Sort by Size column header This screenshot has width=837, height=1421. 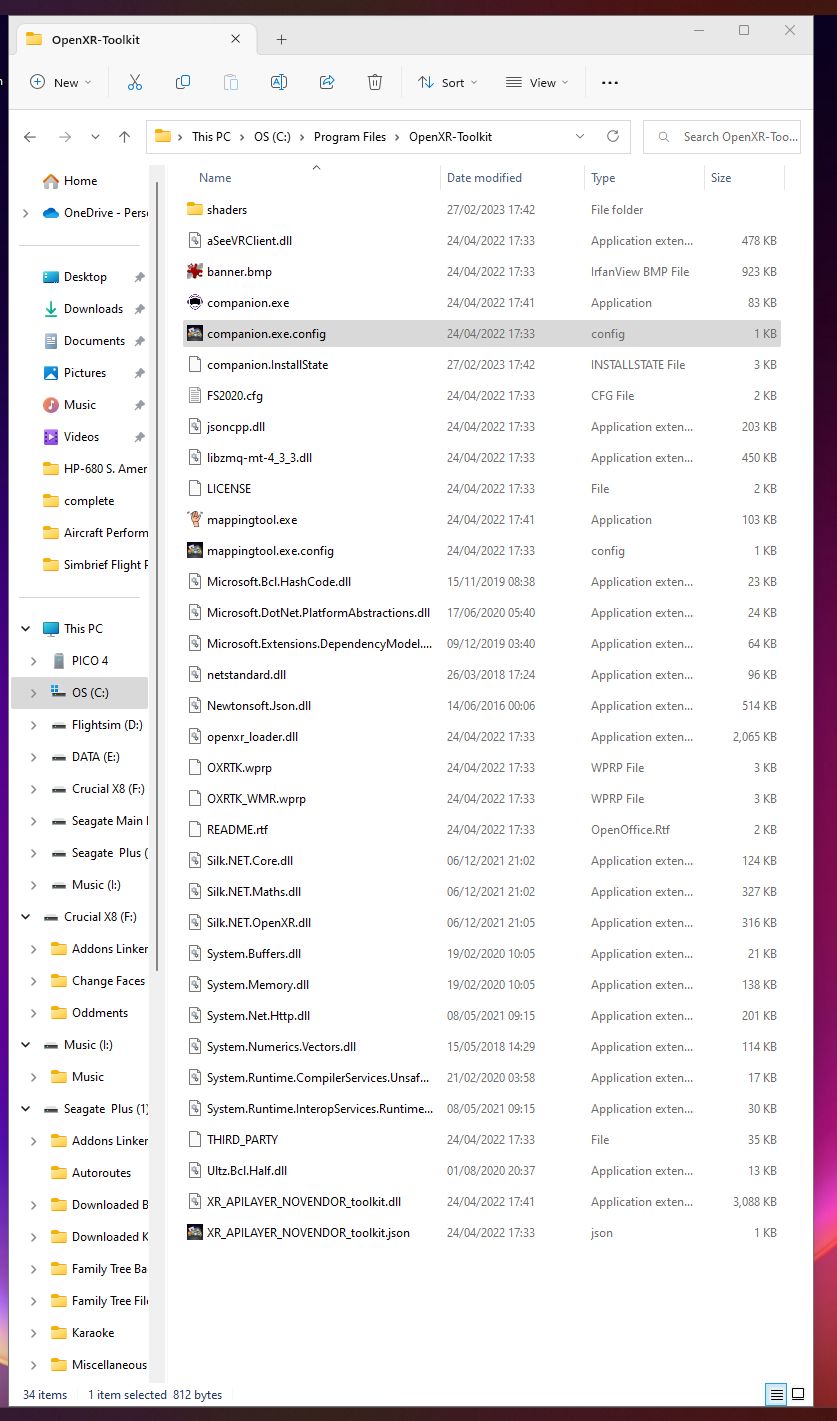[721, 178]
